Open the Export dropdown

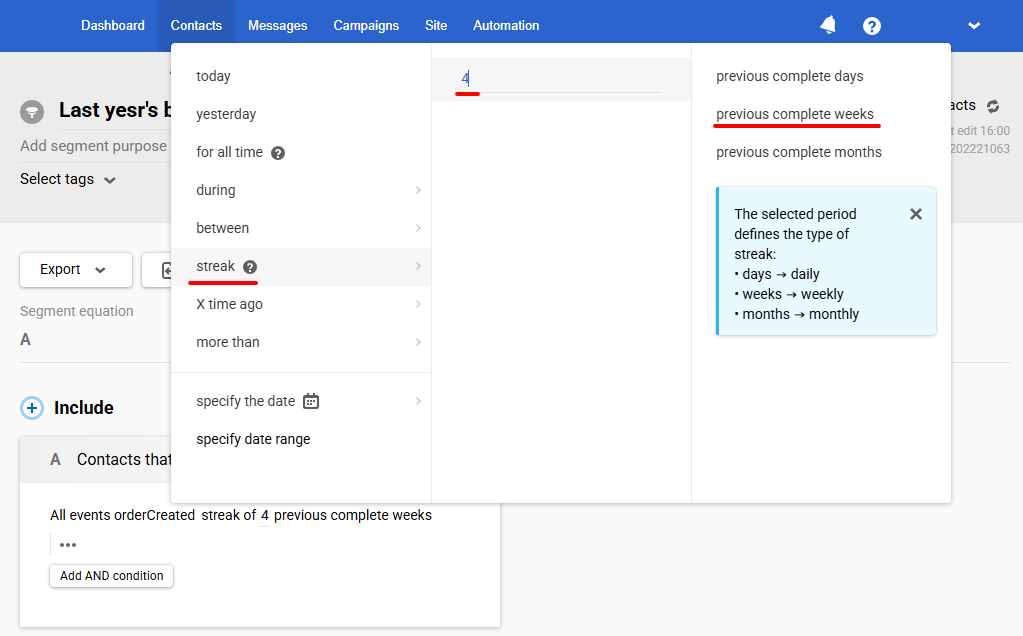tap(76, 269)
